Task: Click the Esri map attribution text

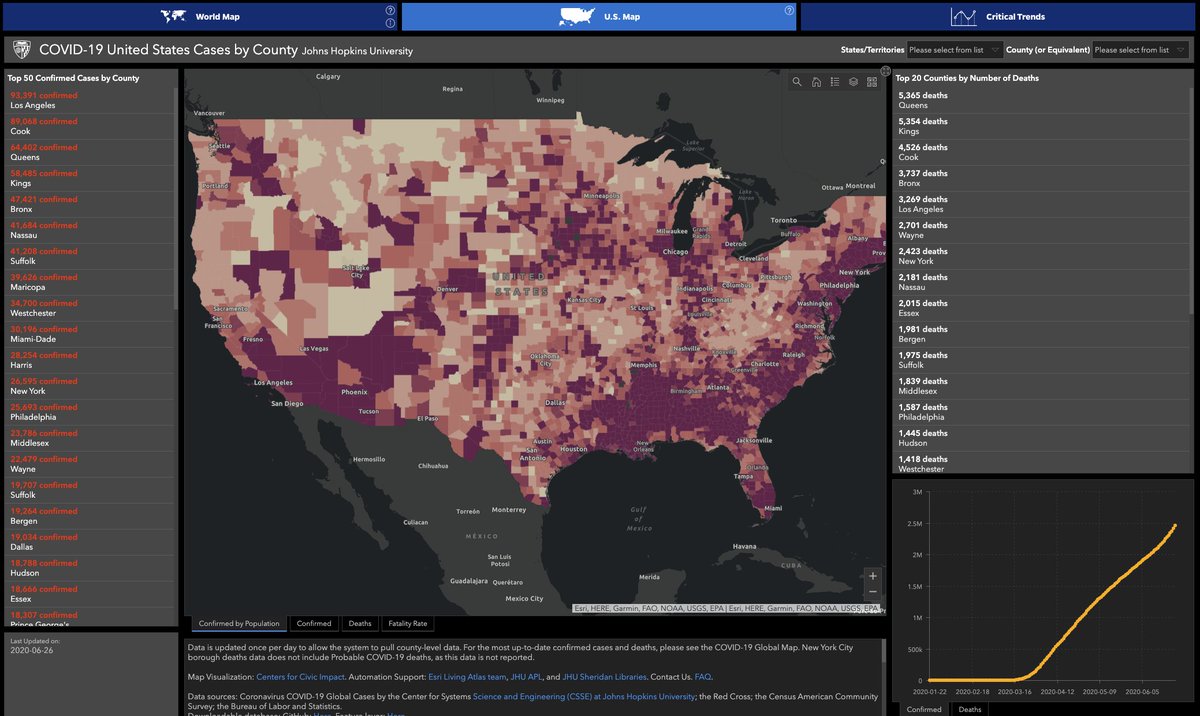Action: click(728, 608)
